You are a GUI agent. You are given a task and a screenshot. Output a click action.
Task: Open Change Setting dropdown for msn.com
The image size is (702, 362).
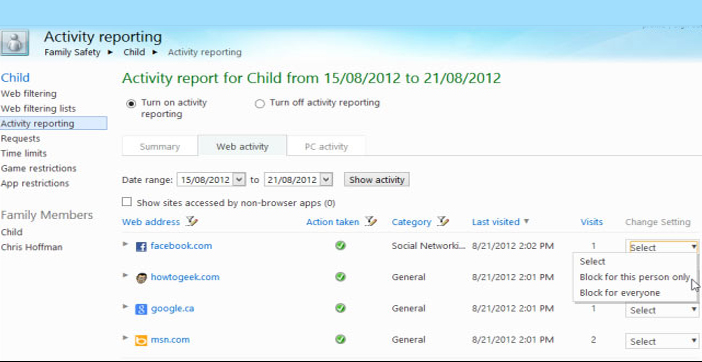(662, 341)
